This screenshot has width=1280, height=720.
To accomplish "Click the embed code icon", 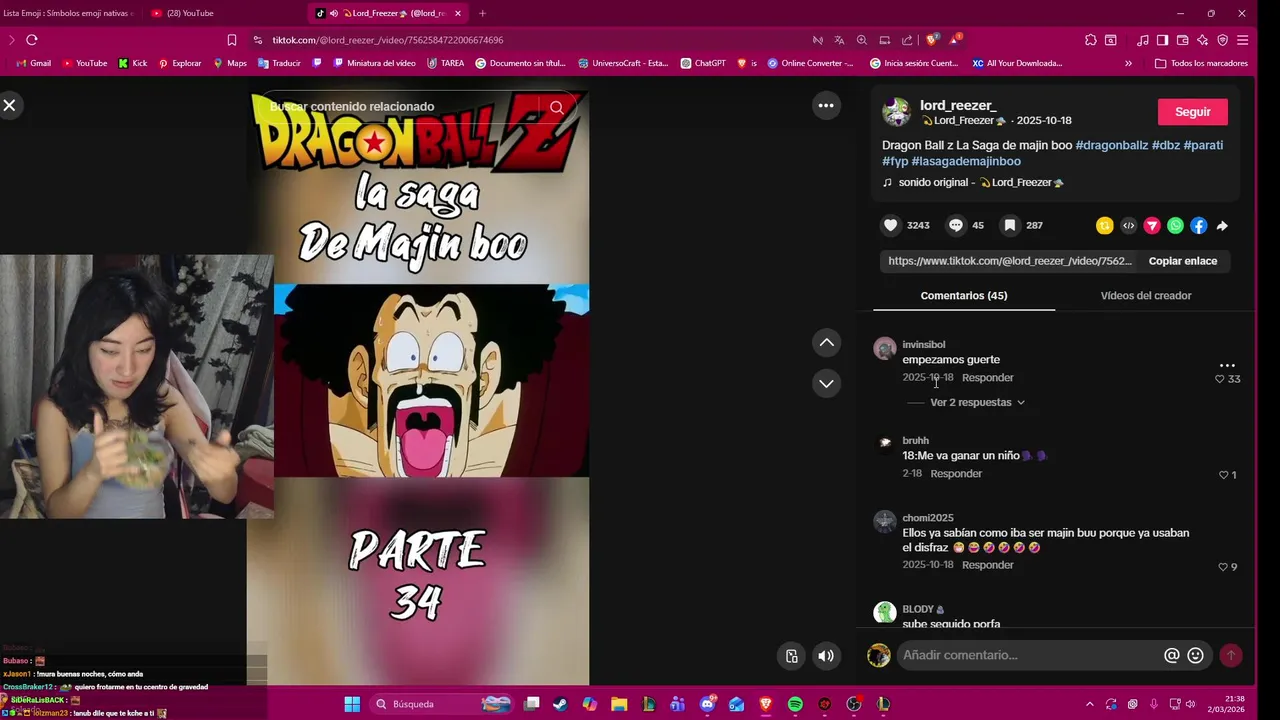I will 1129,226.
